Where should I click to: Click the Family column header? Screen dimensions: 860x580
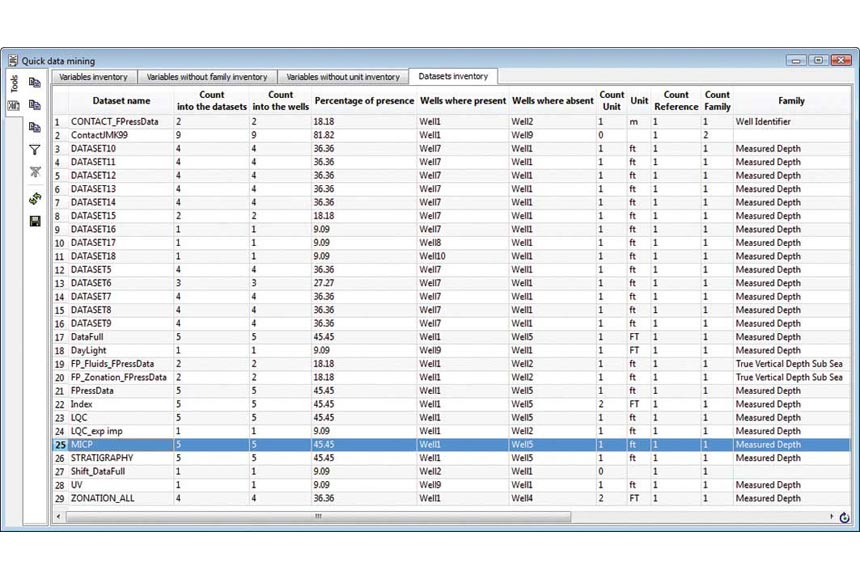click(791, 100)
